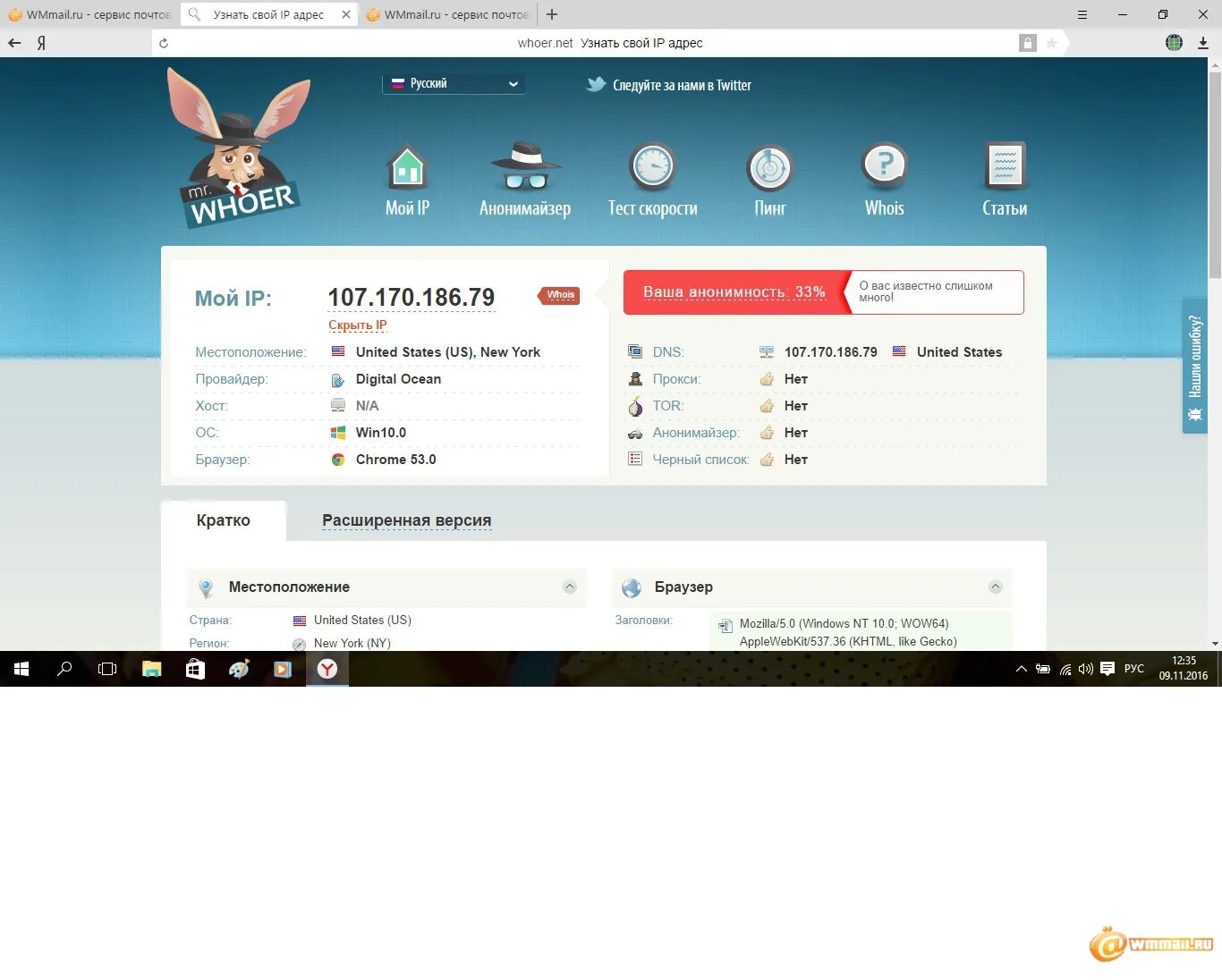
Task: Click the РУС keyboard language indicator
Action: [1134, 669]
